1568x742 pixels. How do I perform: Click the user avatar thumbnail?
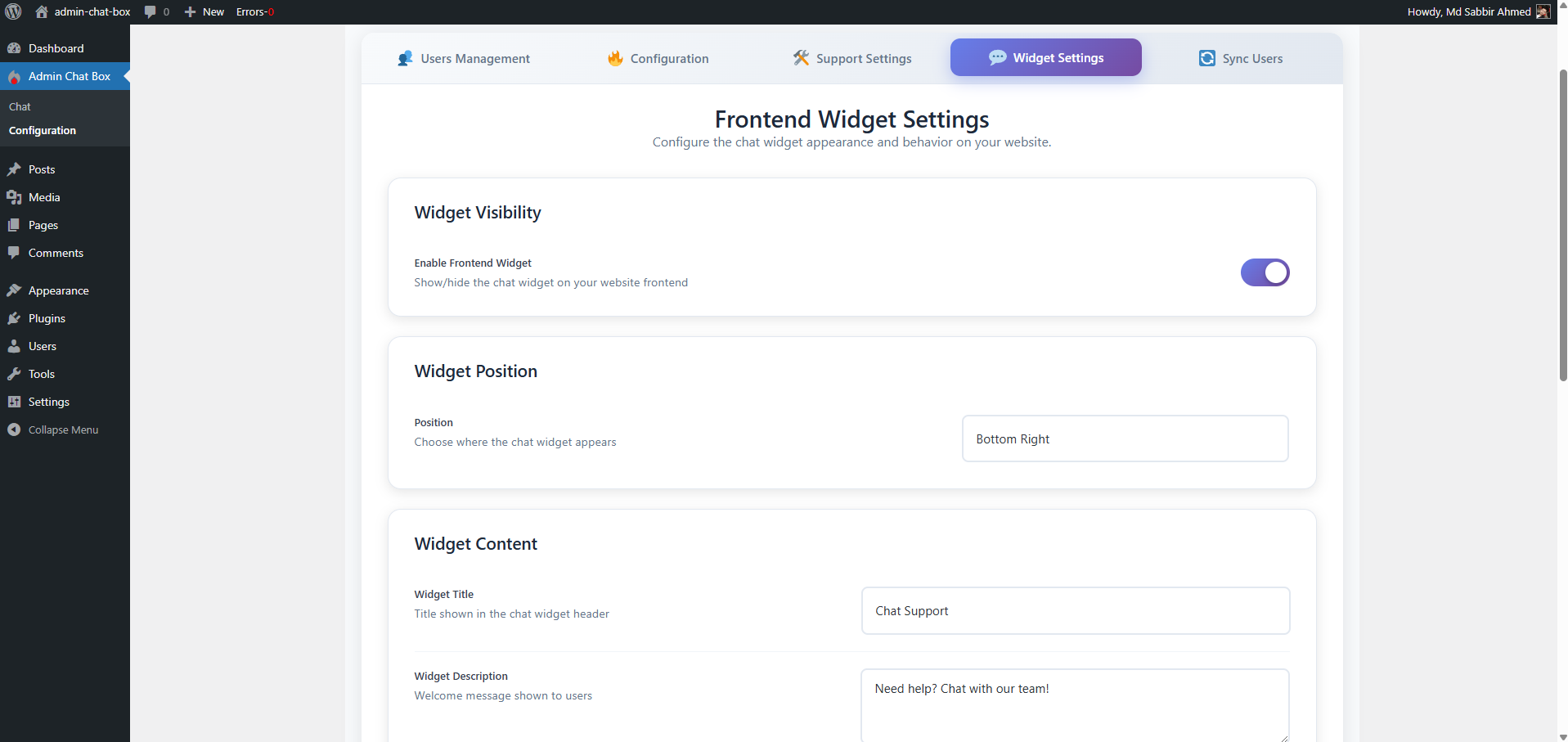1543,11
